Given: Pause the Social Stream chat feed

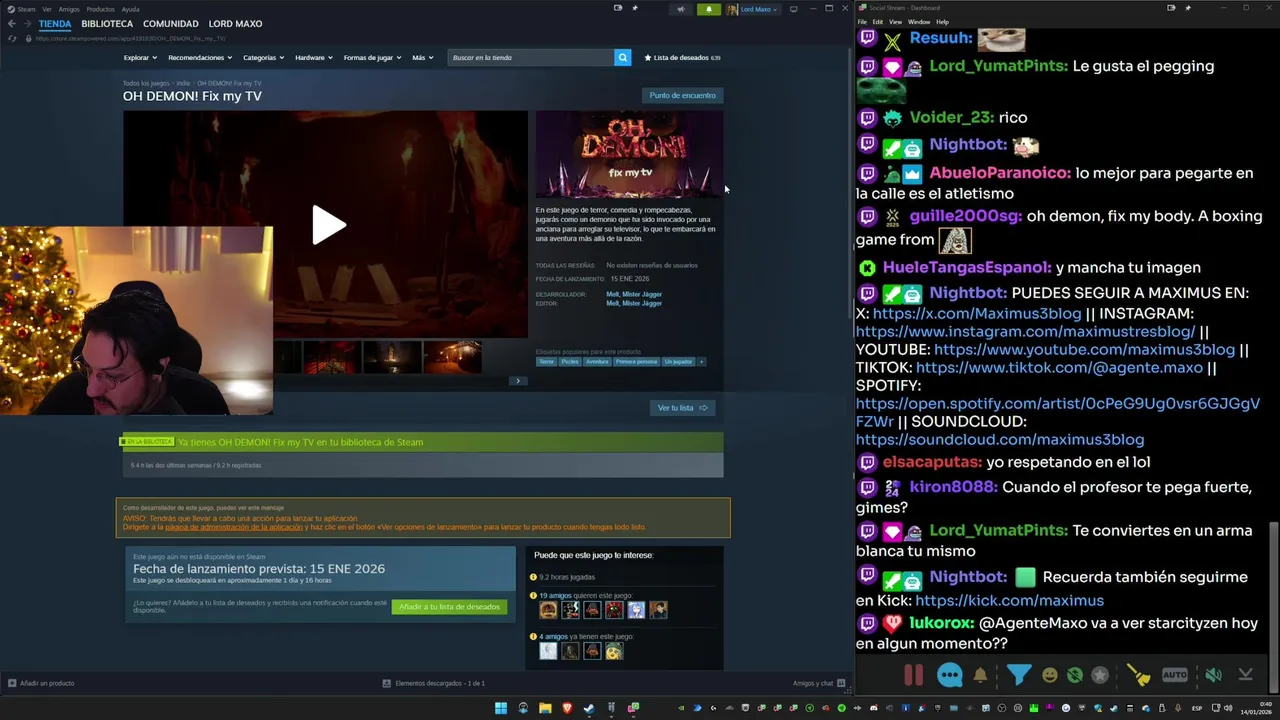Looking at the screenshot, I should [914, 675].
